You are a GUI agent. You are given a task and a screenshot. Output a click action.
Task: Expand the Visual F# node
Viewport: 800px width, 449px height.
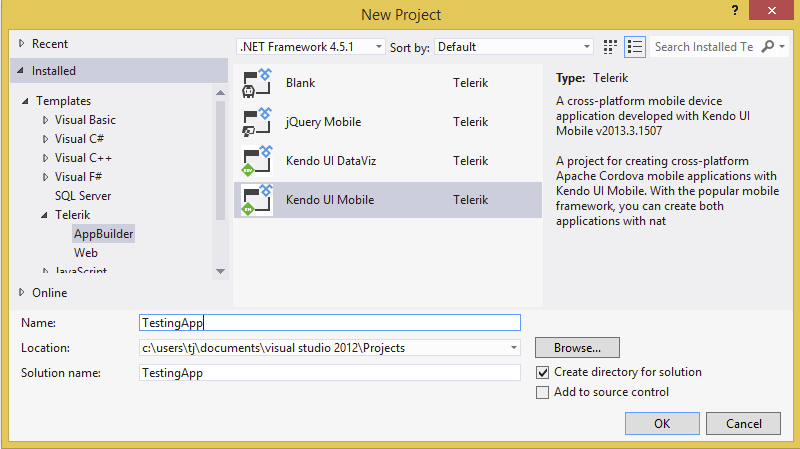tap(45, 177)
